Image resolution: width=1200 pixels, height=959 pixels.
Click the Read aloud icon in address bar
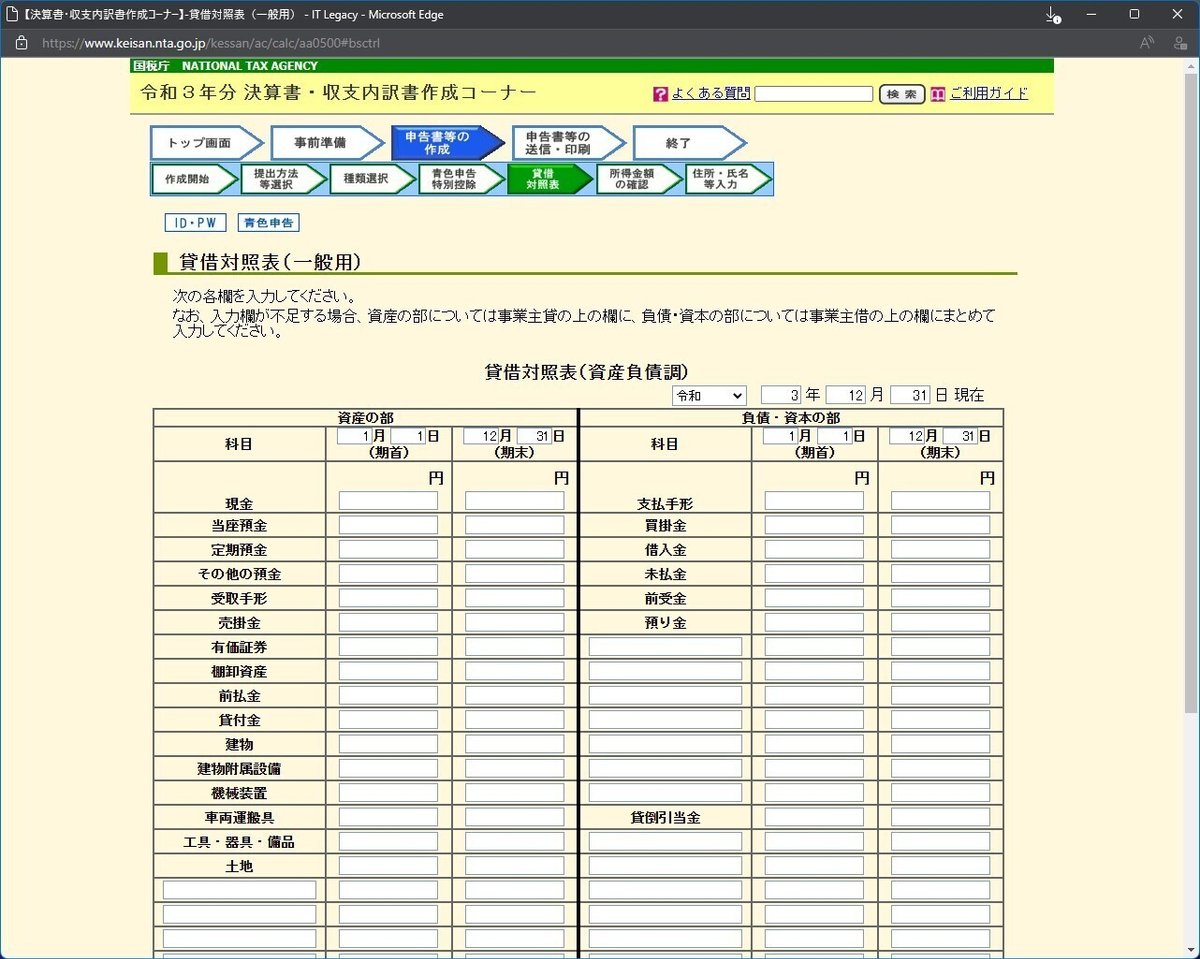coord(1147,43)
